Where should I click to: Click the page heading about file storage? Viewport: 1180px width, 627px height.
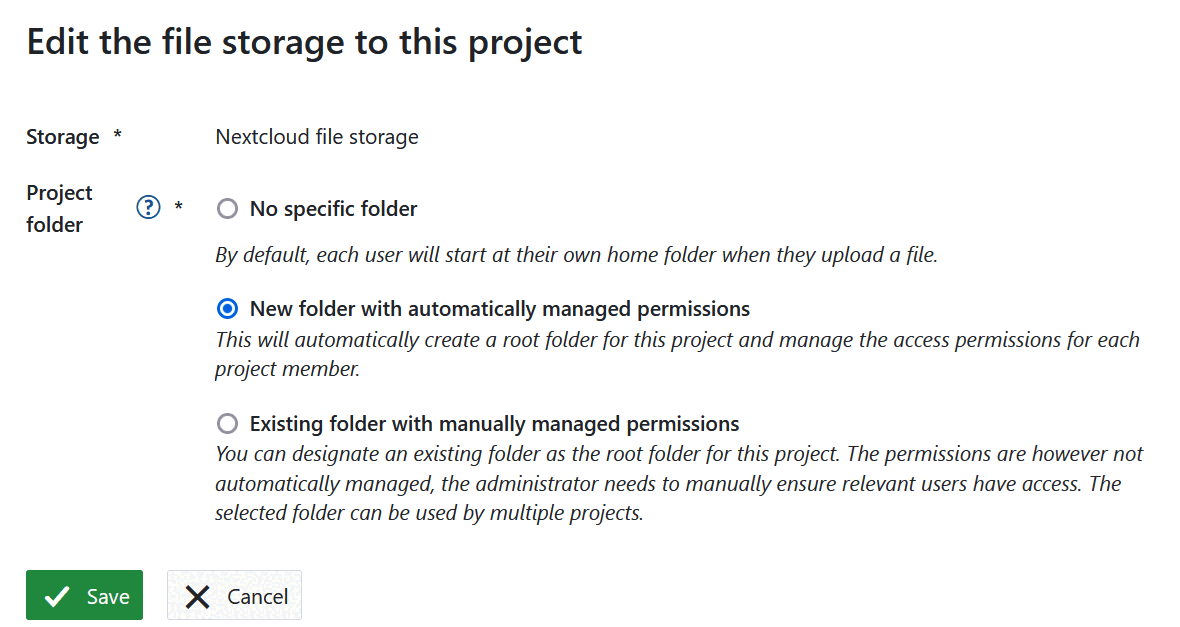[x=304, y=41]
